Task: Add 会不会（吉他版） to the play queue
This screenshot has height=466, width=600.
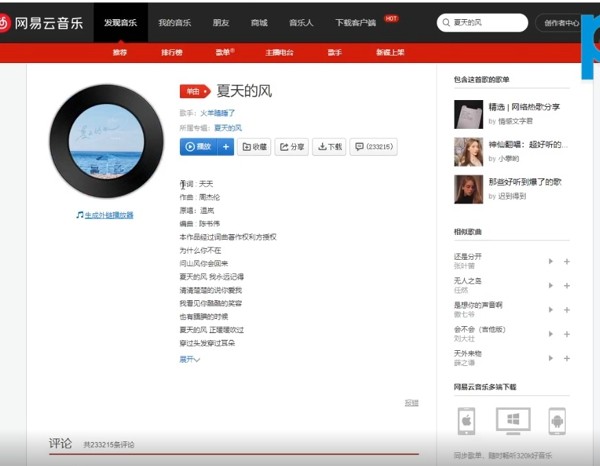Action: (567, 334)
